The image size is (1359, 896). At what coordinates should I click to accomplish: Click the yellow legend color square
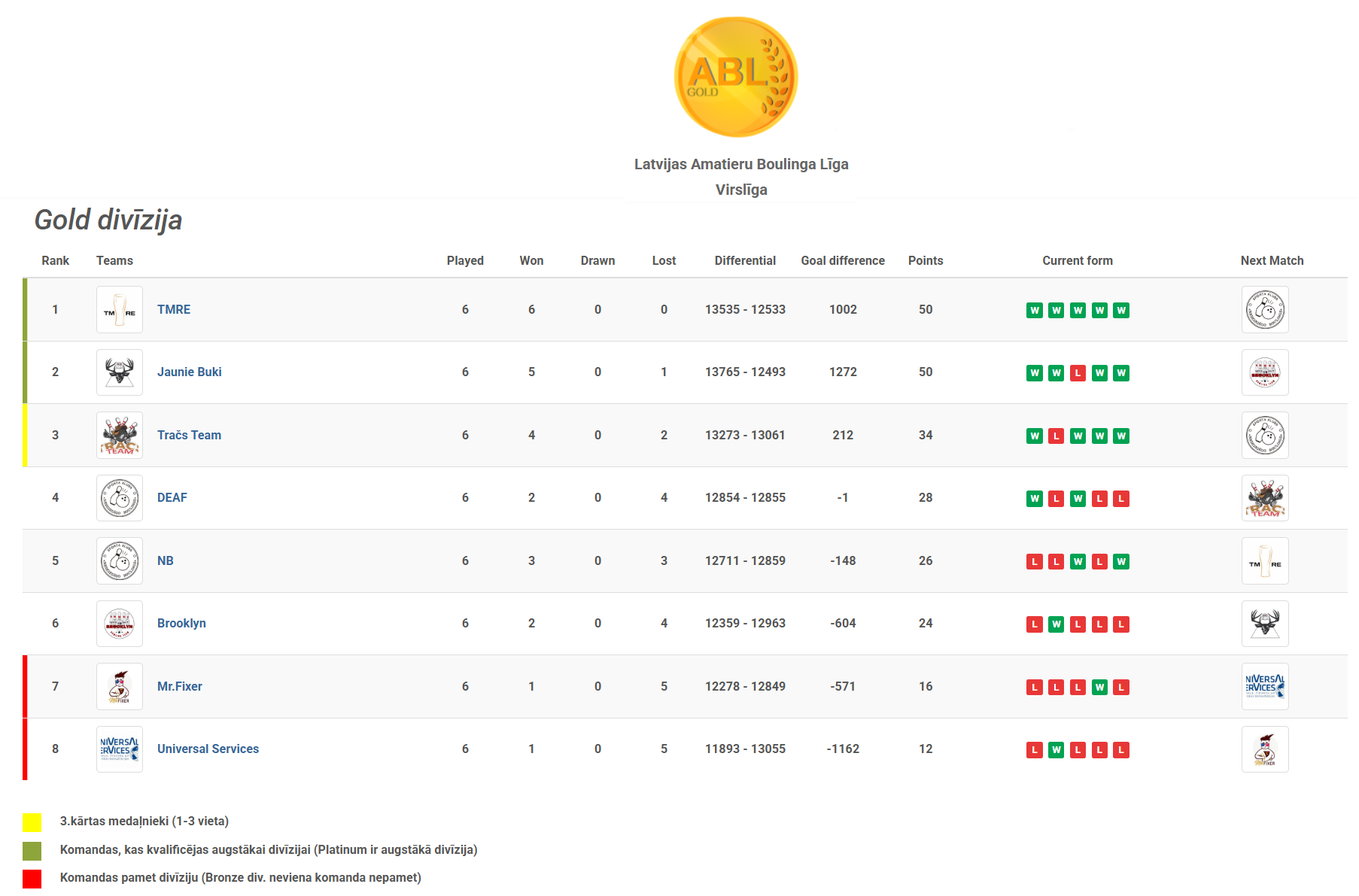[x=32, y=822]
